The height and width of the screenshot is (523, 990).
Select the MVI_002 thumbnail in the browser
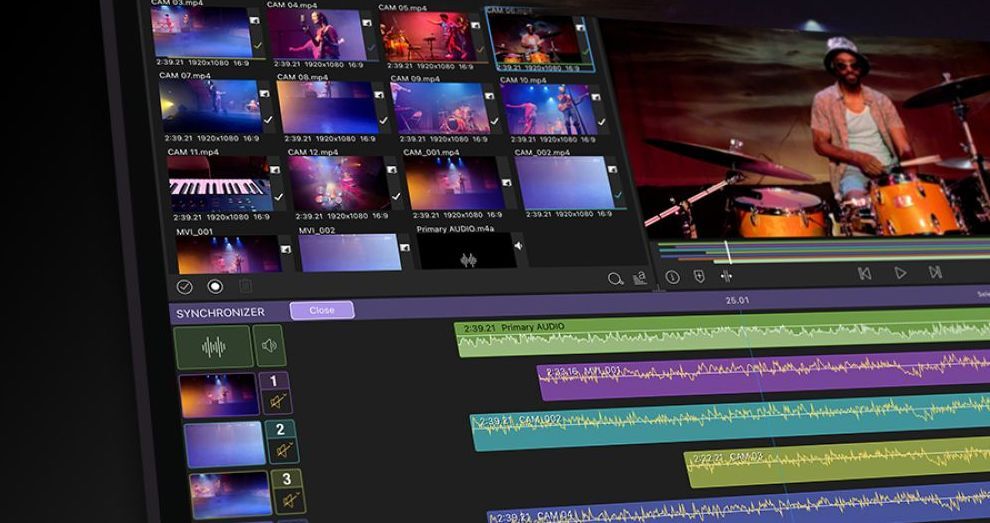click(x=350, y=253)
